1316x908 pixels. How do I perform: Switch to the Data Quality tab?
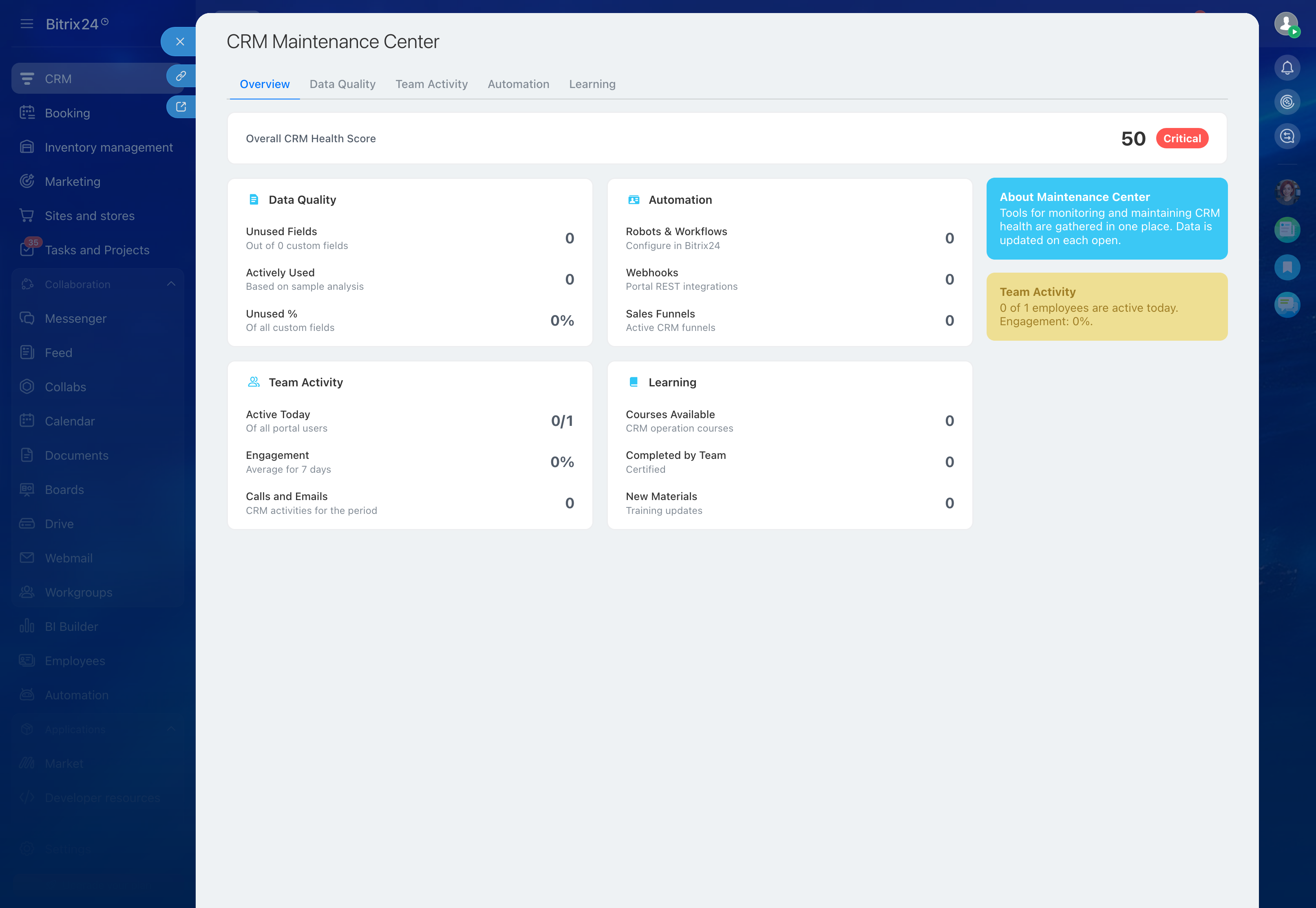click(342, 84)
